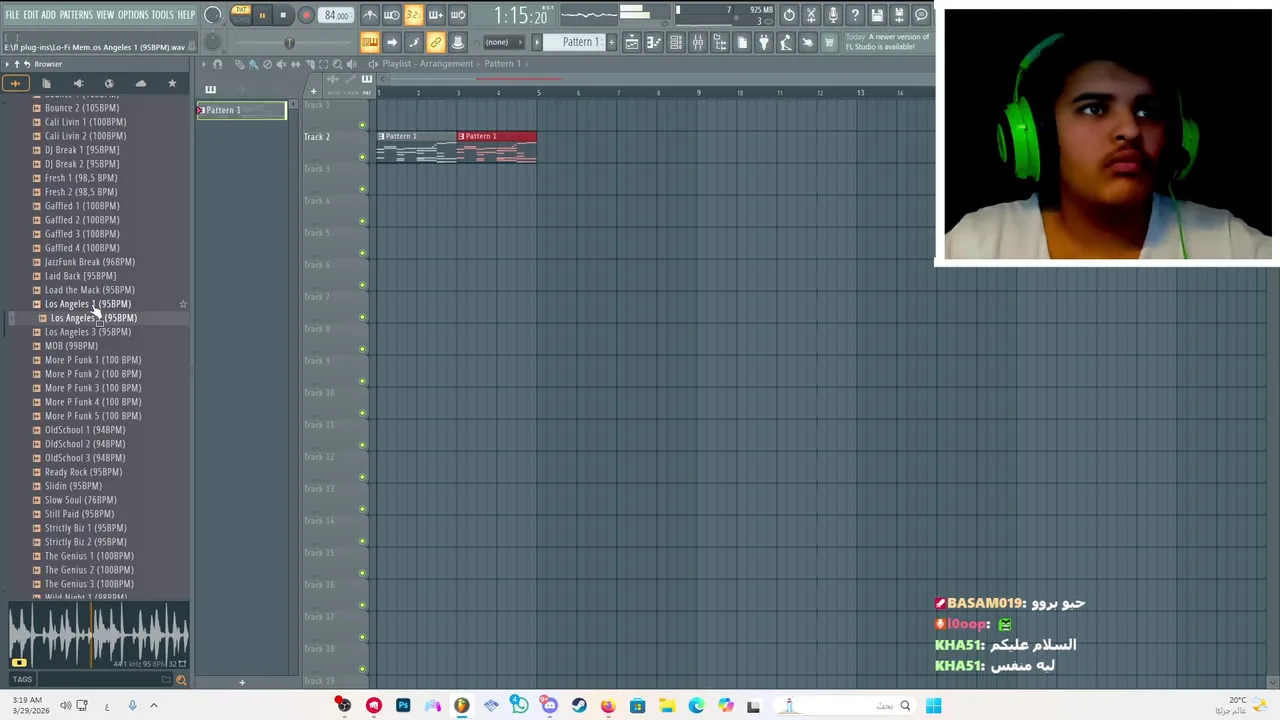Screen dimensions: 1280x720
Task: Open the ADD menu
Action: [x=48, y=15]
